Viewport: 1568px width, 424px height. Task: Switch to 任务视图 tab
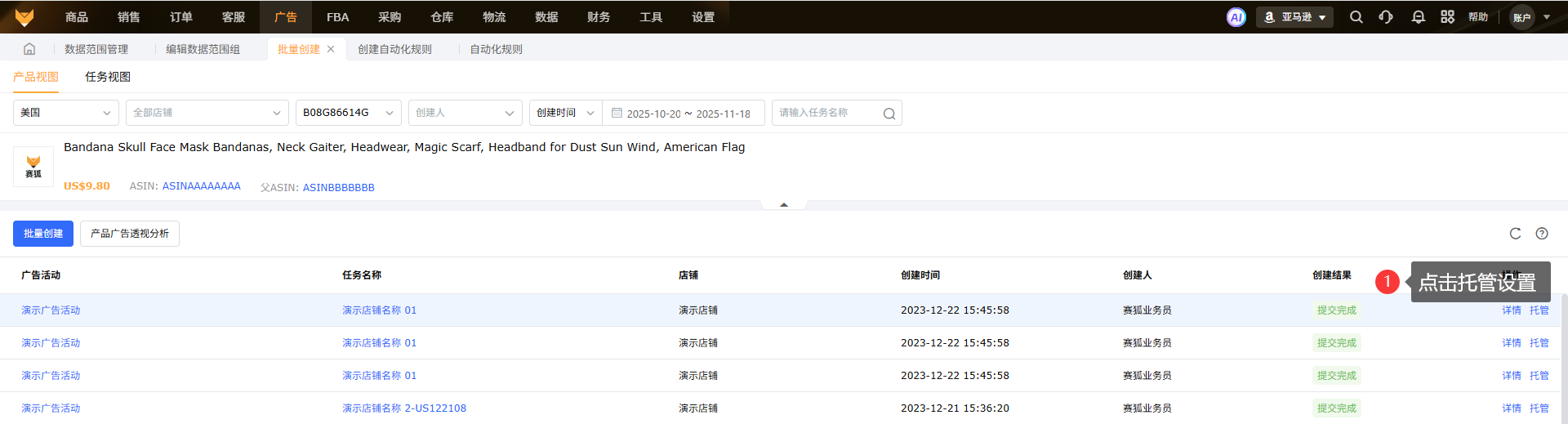(108, 77)
